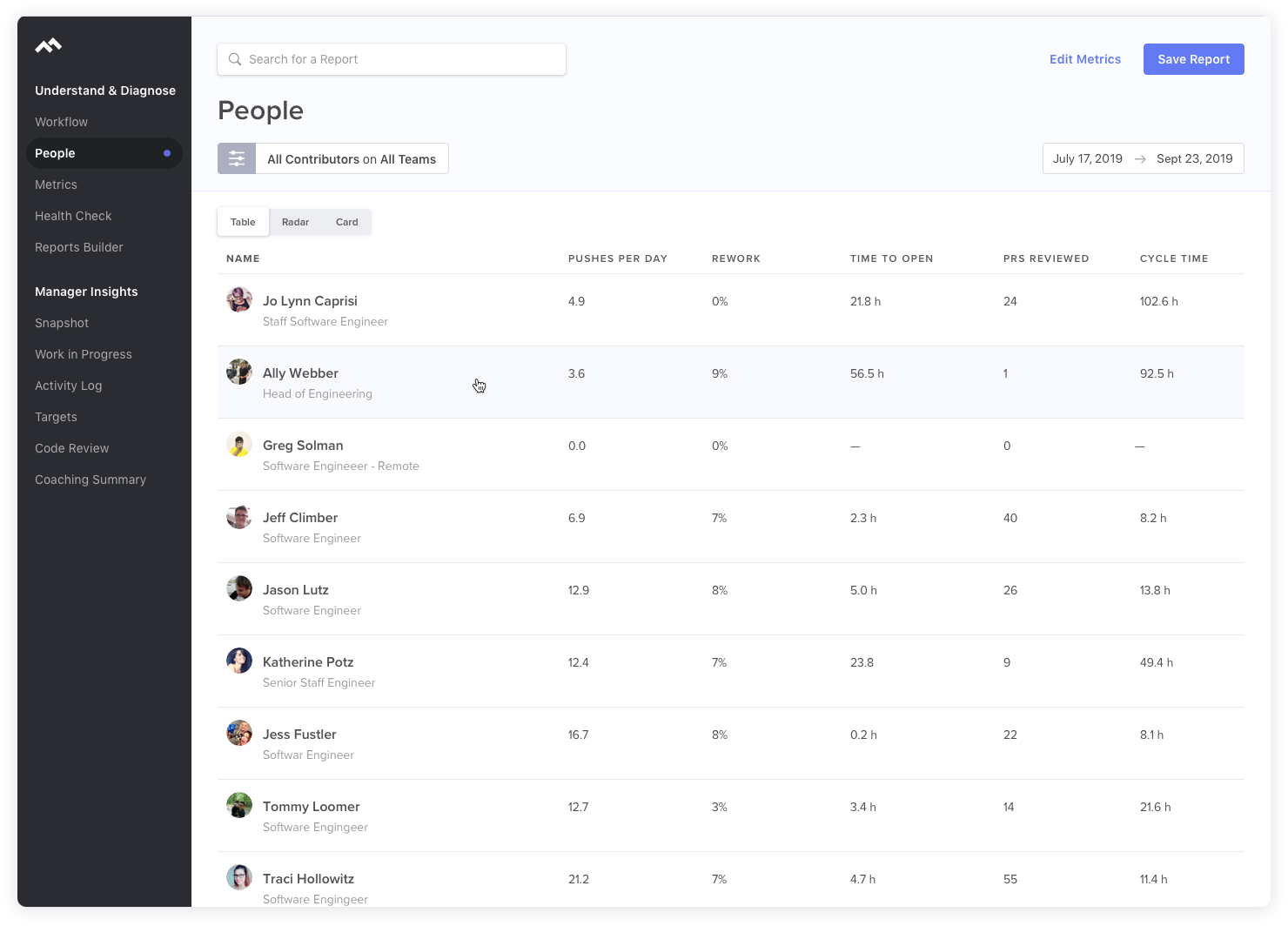This screenshot has width=1288, height=926.
Task: Open All Contributors on All Teams filter
Action: tap(352, 158)
